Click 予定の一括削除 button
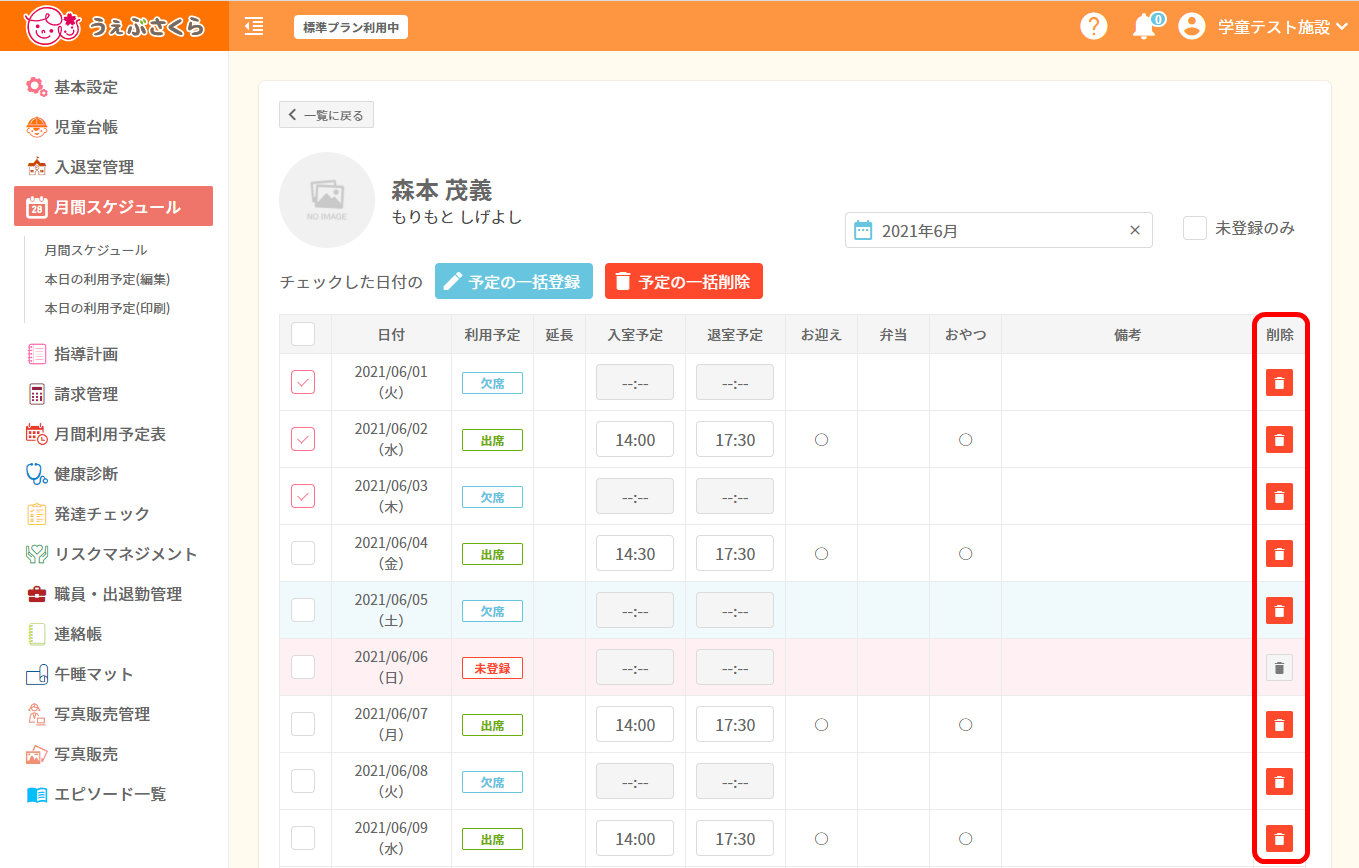This screenshot has width=1359, height=868. point(684,281)
